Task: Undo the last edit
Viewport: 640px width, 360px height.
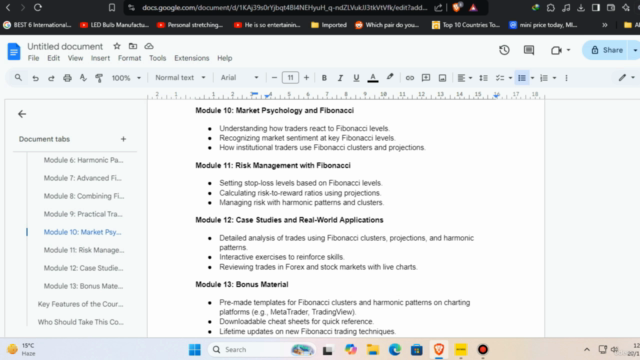Action: tap(36, 78)
